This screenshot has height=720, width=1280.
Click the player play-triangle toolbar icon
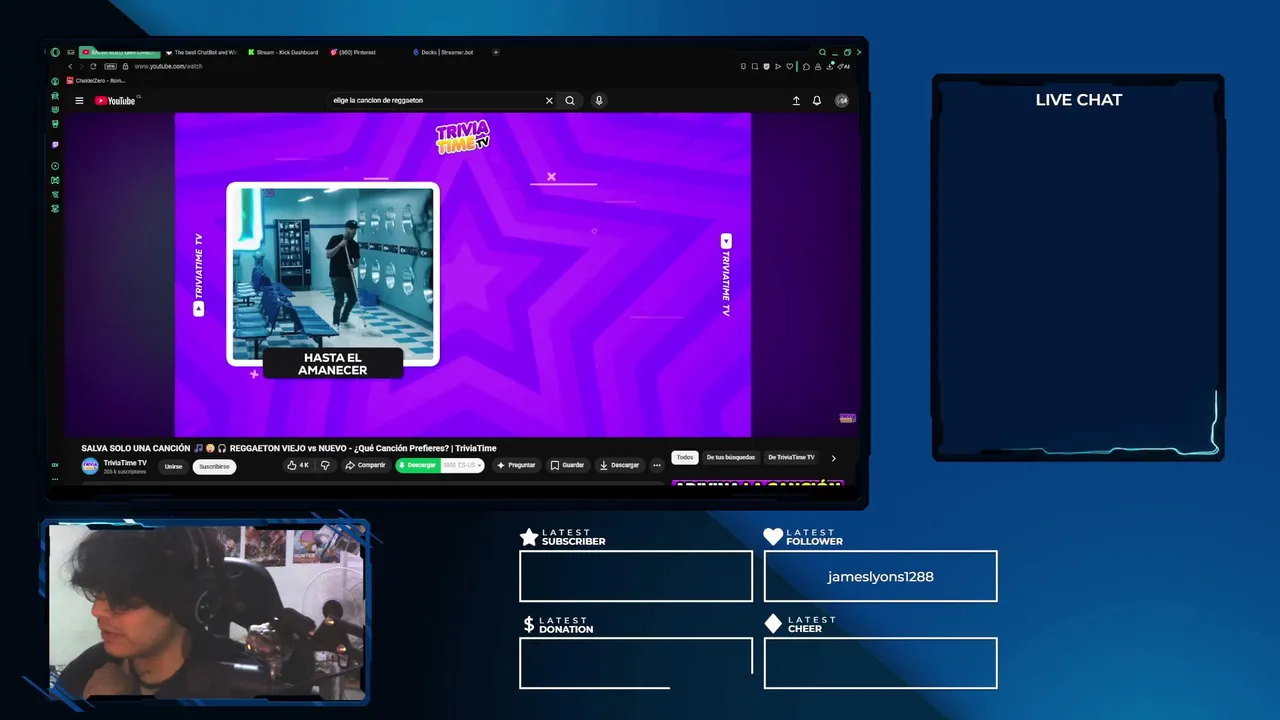778,66
